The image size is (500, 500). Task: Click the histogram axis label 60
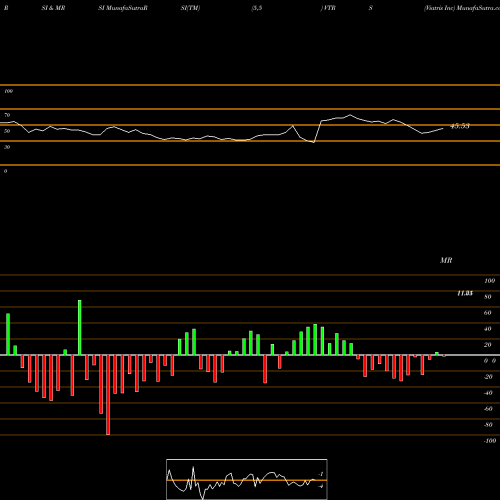pyautogui.click(x=488, y=313)
